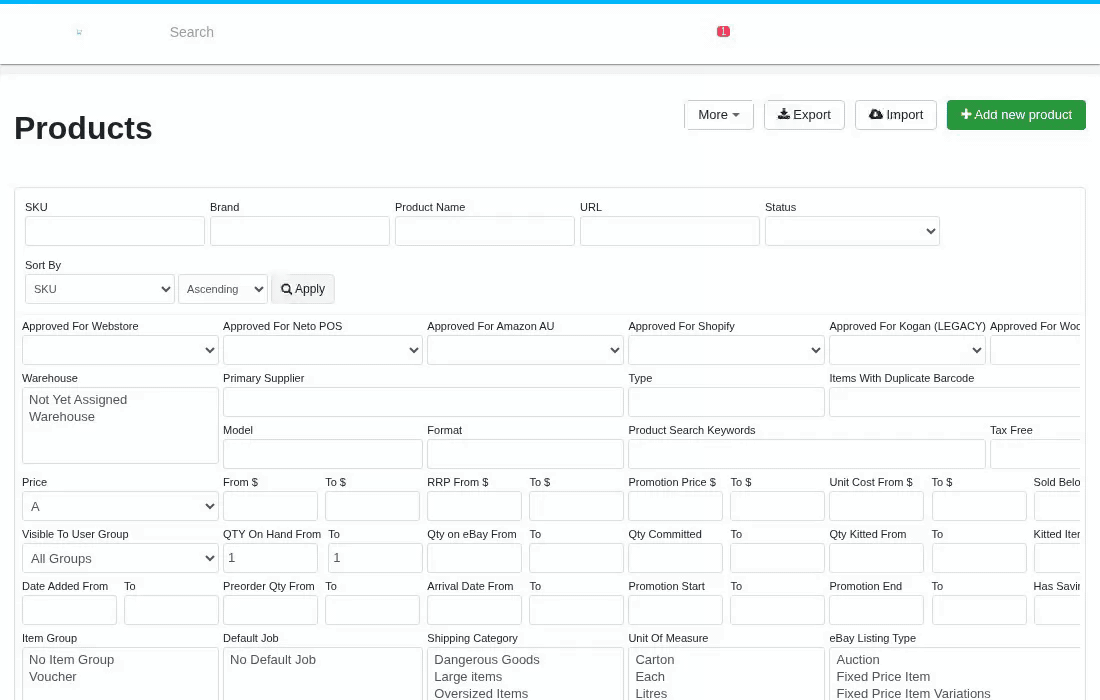1100x700 pixels.
Task: Click the small logo icon in header
Action: pos(79,32)
